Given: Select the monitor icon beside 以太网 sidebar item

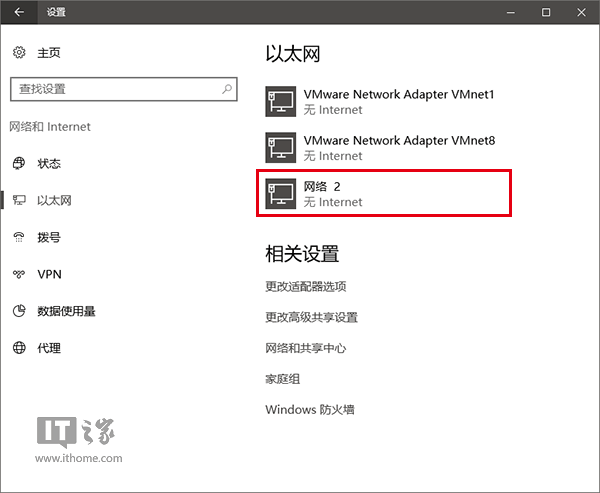Looking at the screenshot, I should (18, 201).
